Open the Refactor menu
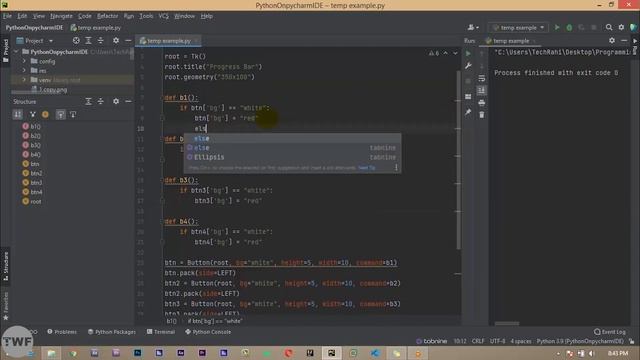Image resolution: width=640 pixels, height=360 pixels. pyautogui.click(x=107, y=16)
